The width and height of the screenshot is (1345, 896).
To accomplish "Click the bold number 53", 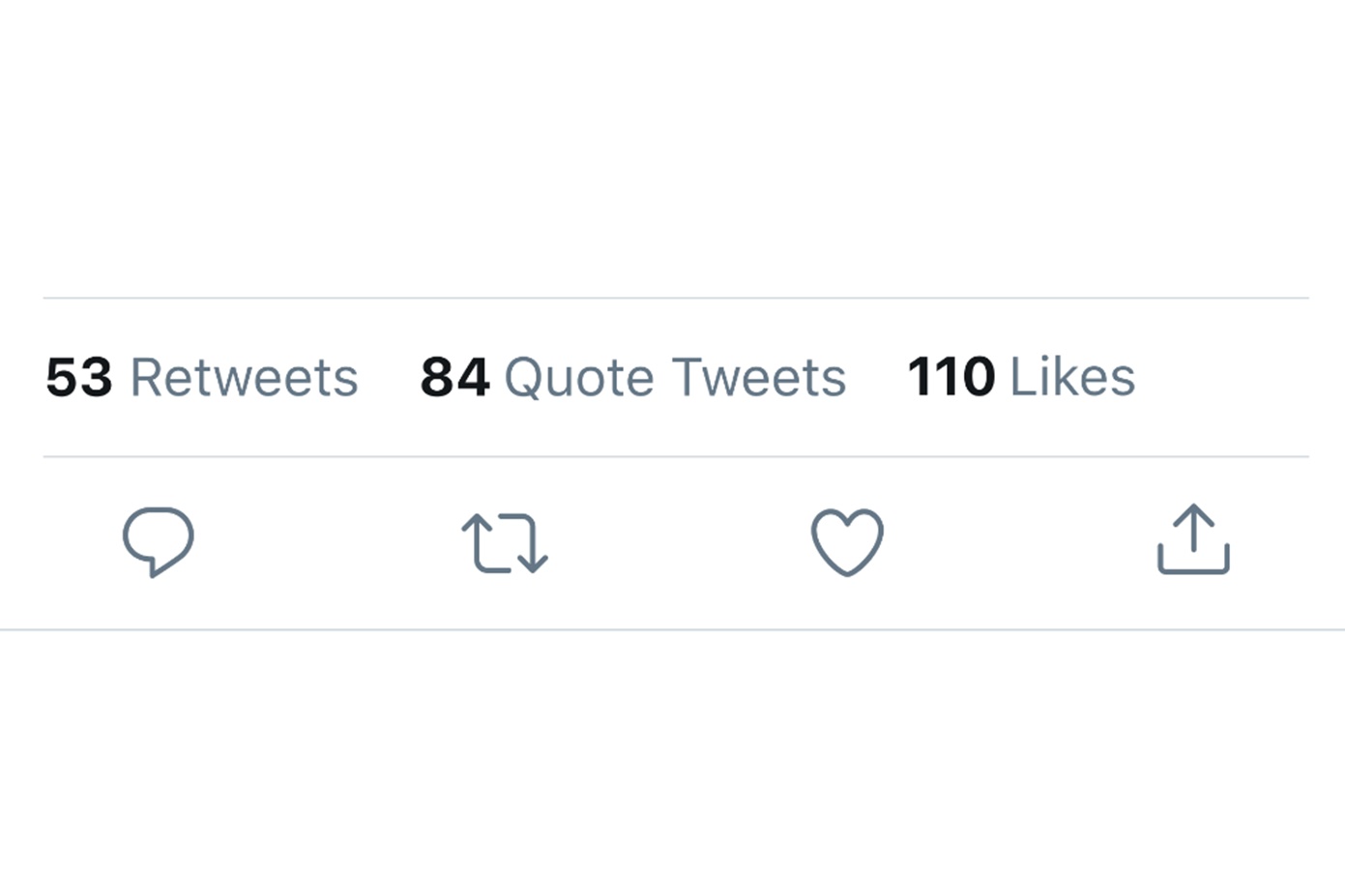I will click(x=79, y=377).
